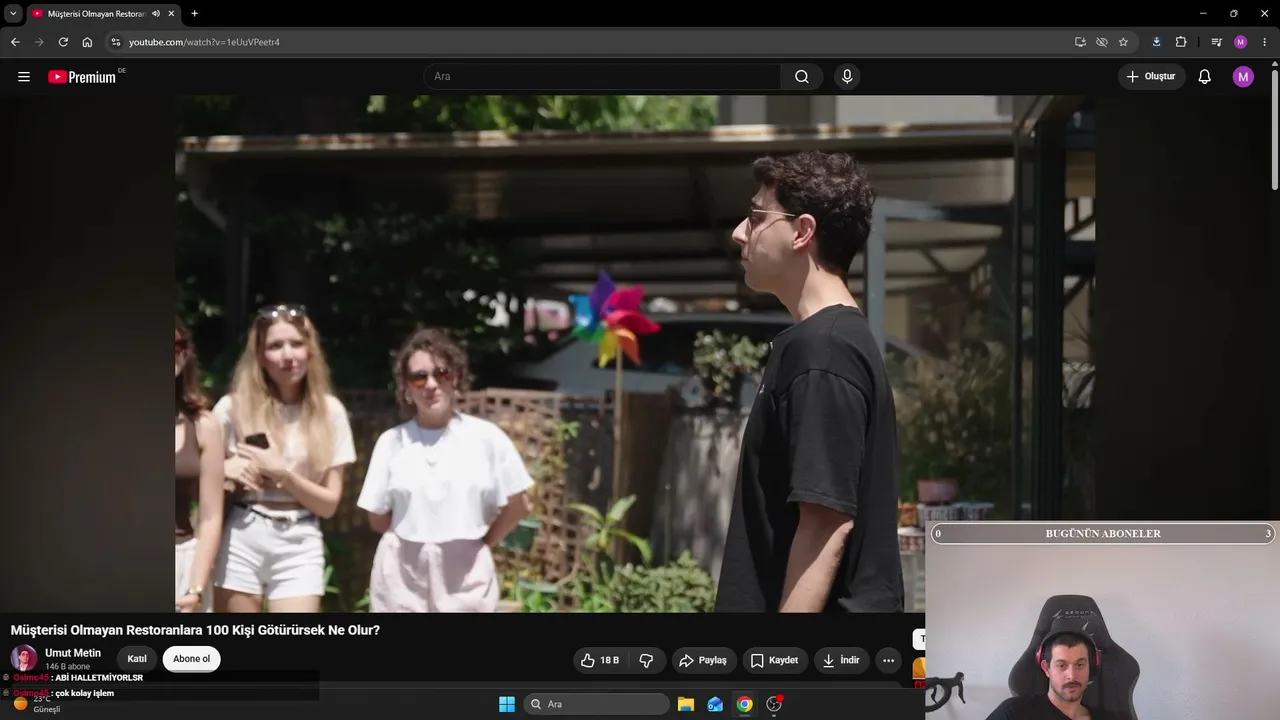Viewport: 1280px width, 720px height.
Task: Go forward in the browser
Action: 39,42
